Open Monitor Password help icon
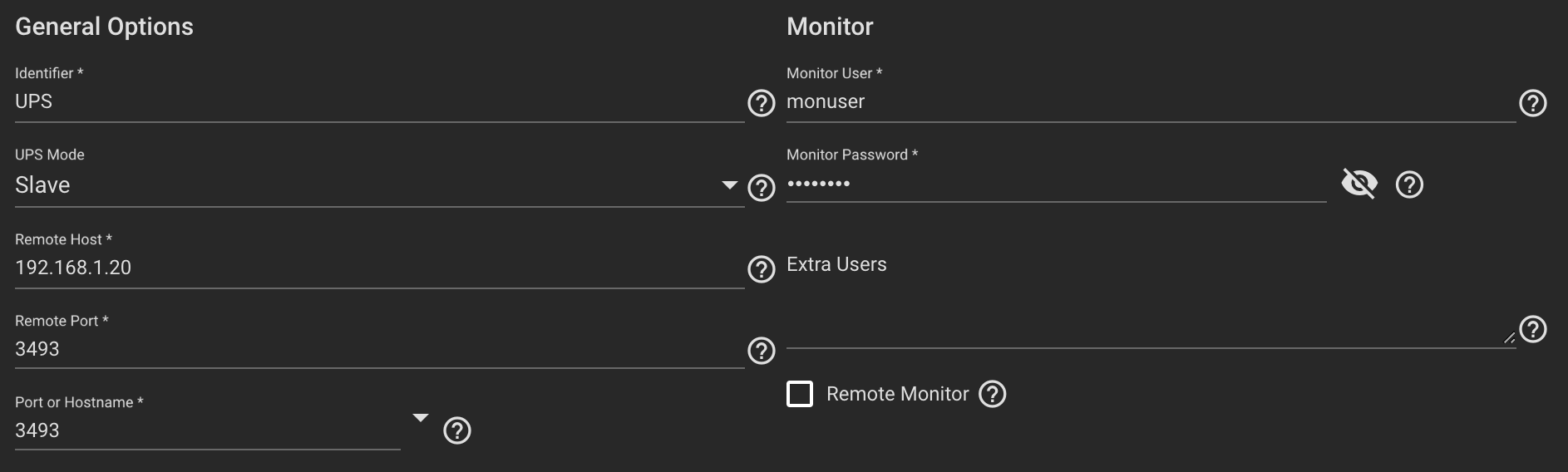 tap(1409, 184)
